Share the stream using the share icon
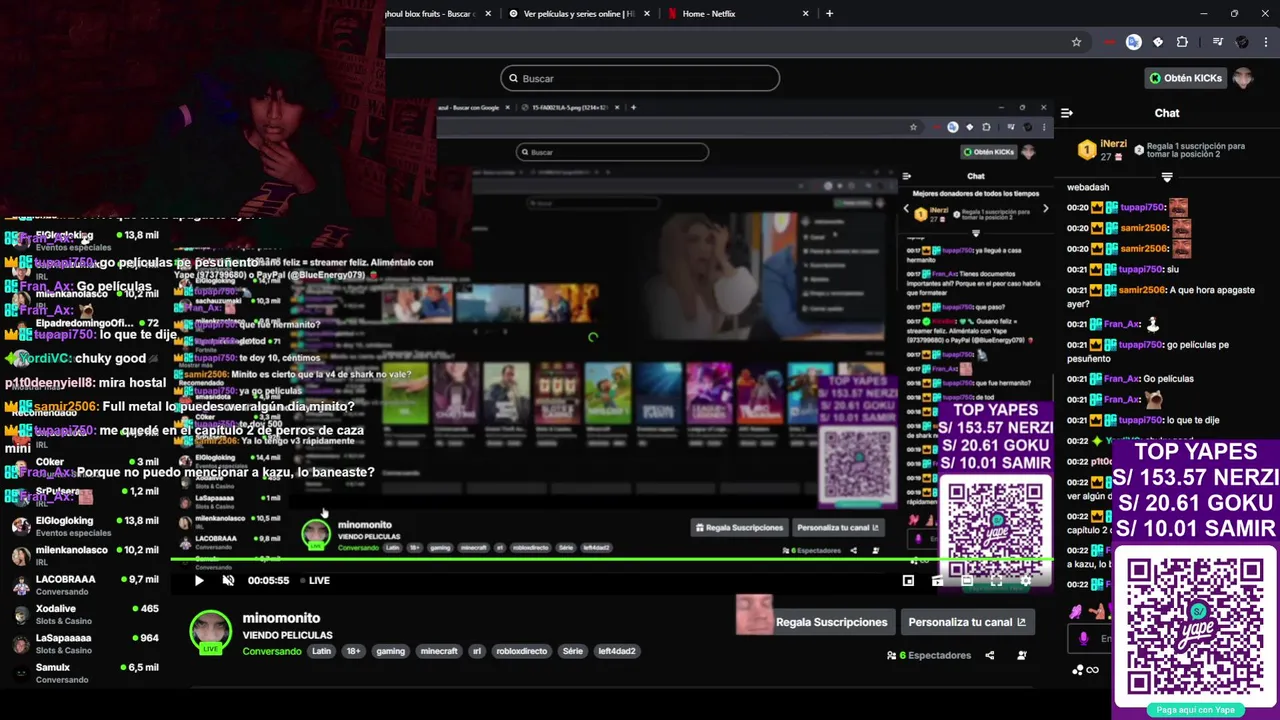Screen dimensions: 1280x720 click(989, 655)
